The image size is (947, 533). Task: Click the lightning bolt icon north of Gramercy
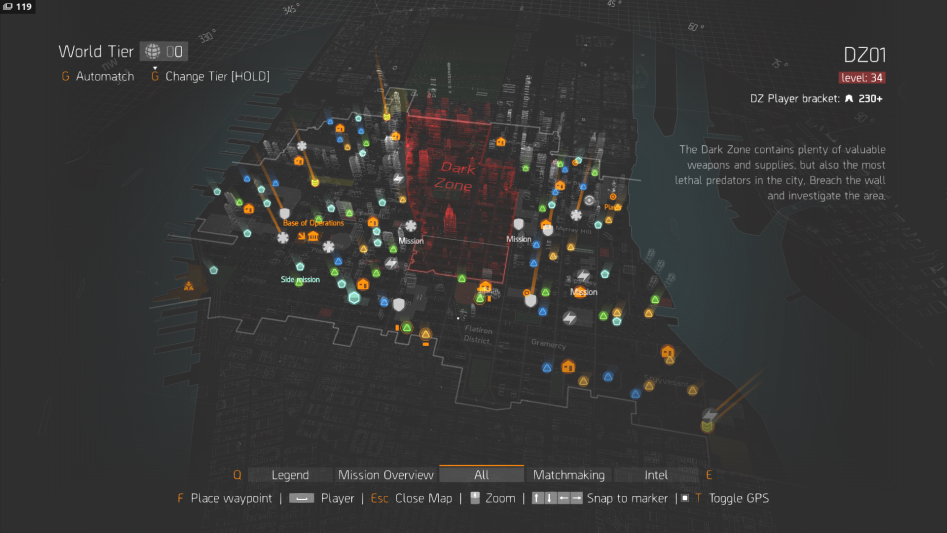pyautogui.click(x=570, y=318)
